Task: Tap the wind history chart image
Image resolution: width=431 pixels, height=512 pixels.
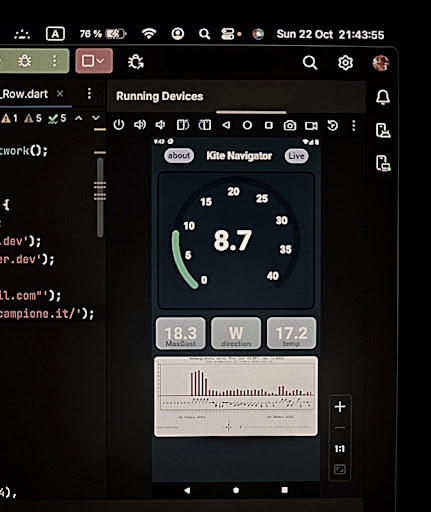Action: coord(236,396)
